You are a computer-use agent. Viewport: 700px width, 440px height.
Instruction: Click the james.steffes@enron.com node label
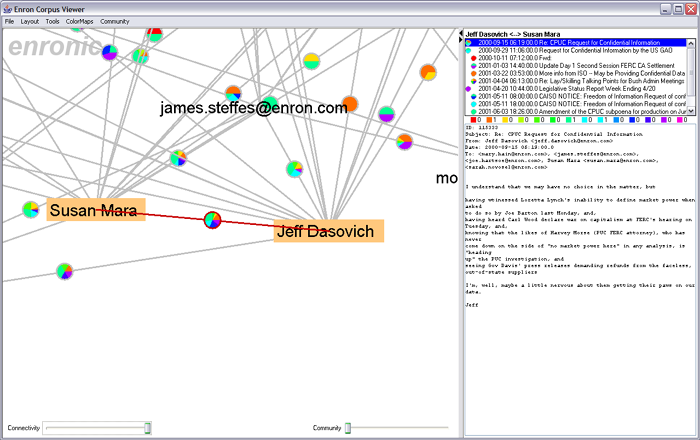[254, 108]
